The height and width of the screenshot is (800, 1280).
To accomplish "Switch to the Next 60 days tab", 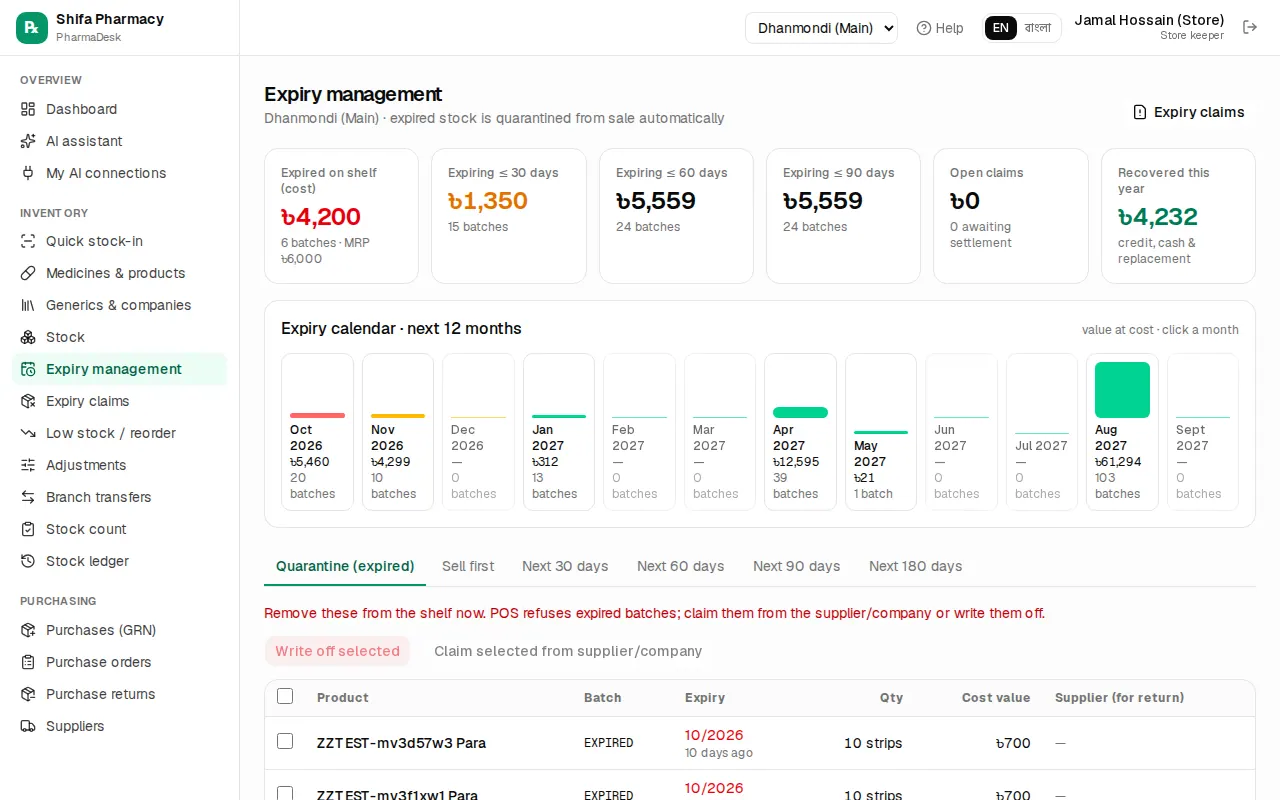I will tap(681, 566).
